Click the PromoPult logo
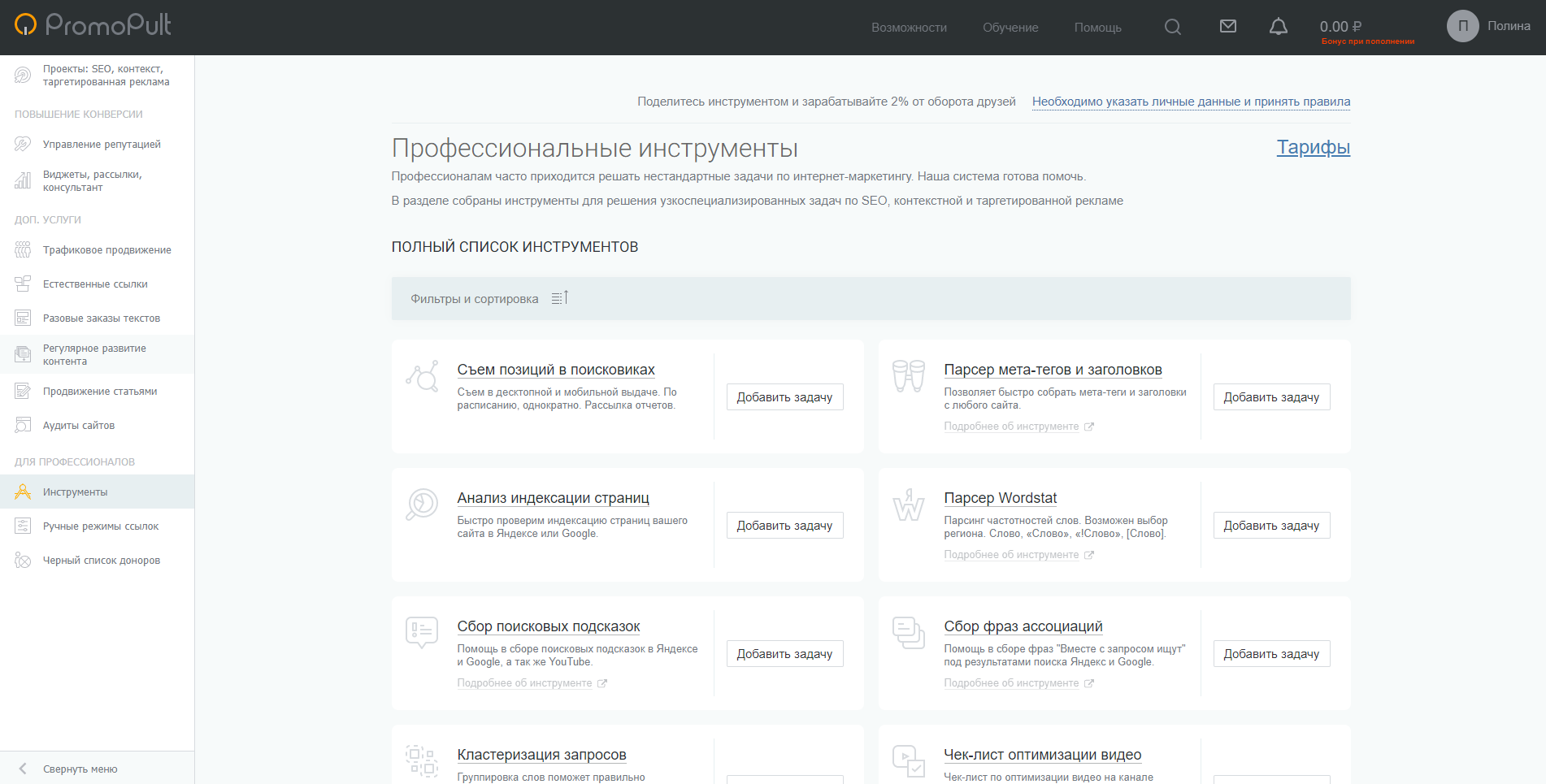 (x=93, y=24)
